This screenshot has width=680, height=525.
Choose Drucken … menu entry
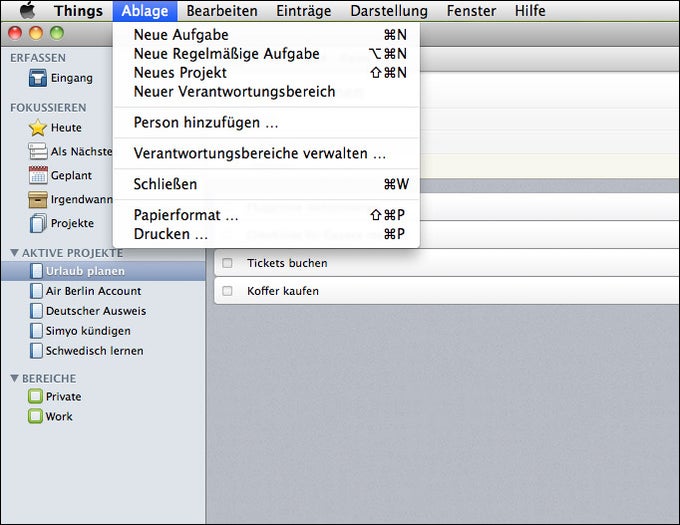click(x=266, y=234)
